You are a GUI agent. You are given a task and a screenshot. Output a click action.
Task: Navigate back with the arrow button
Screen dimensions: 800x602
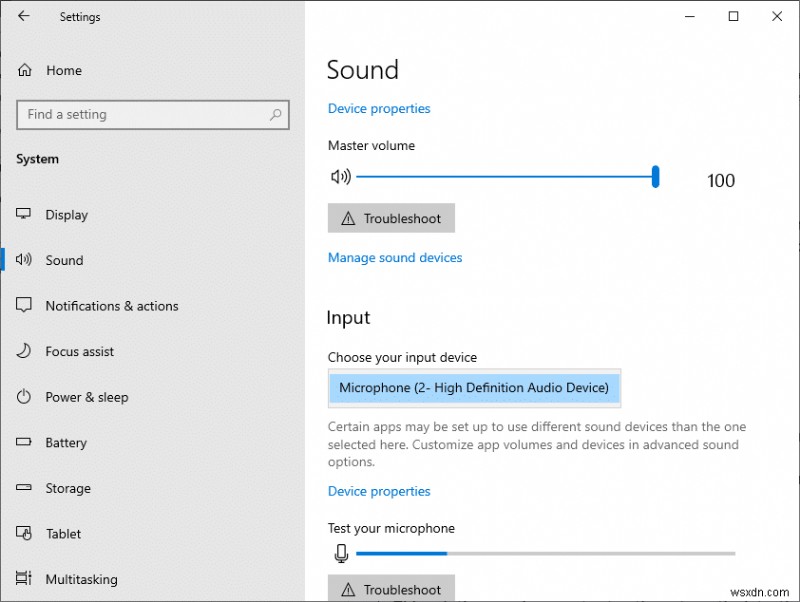point(22,16)
